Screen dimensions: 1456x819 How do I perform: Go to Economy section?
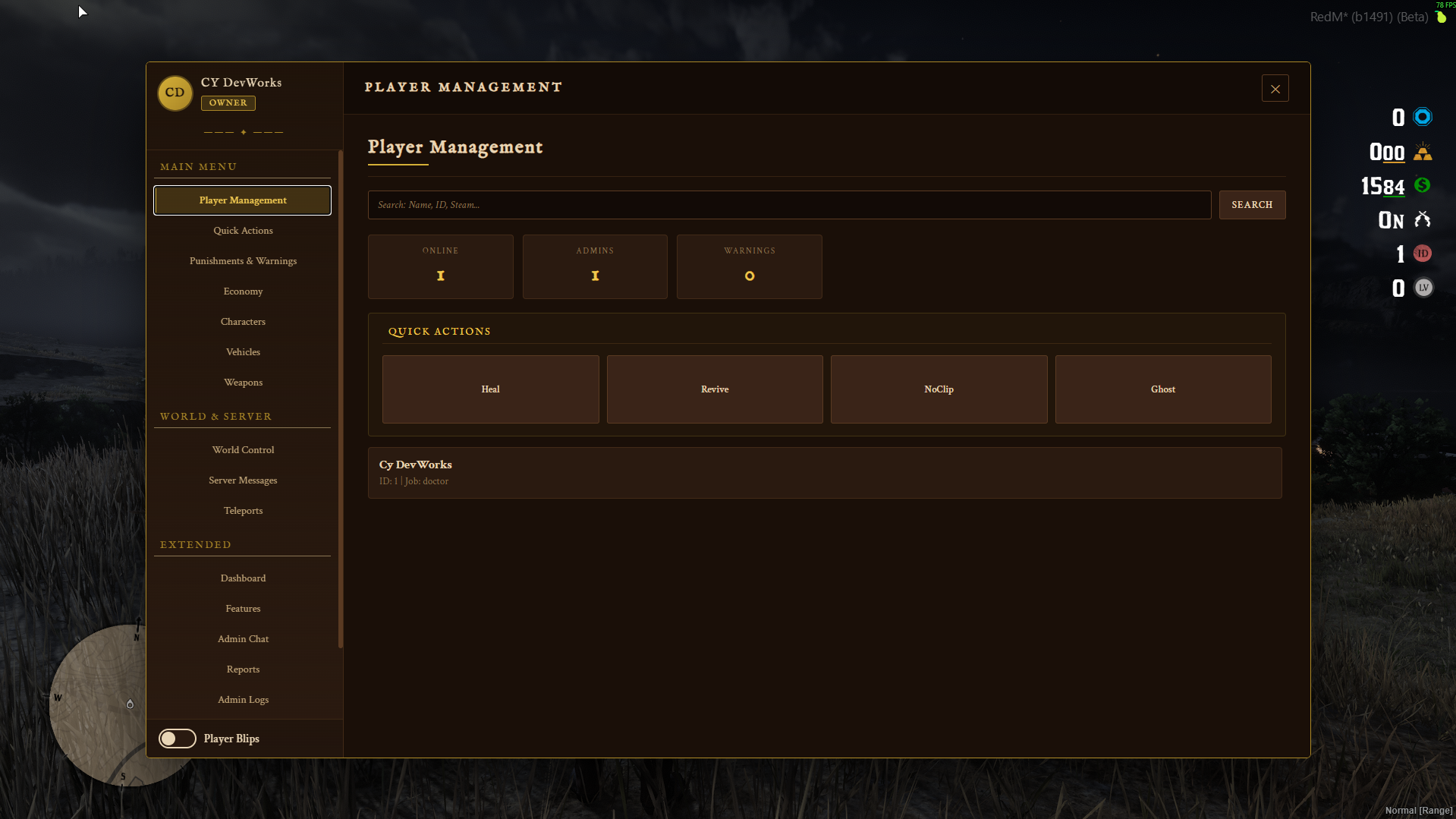point(243,291)
